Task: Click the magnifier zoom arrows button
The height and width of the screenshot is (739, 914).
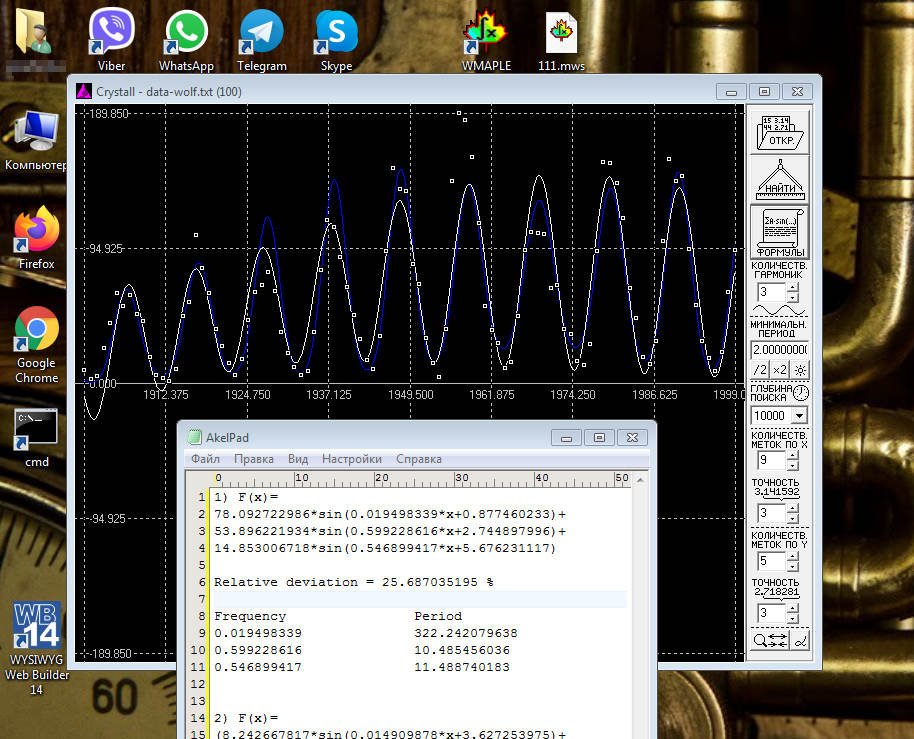Action: 770,641
